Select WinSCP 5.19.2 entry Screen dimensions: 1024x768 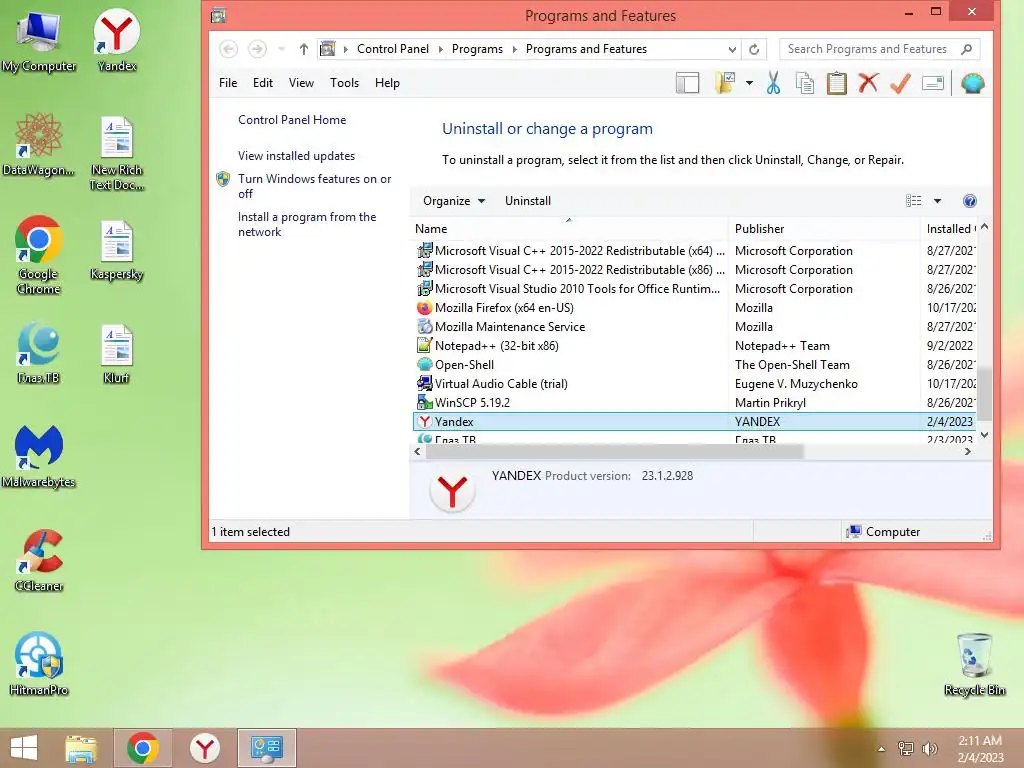tap(694, 402)
